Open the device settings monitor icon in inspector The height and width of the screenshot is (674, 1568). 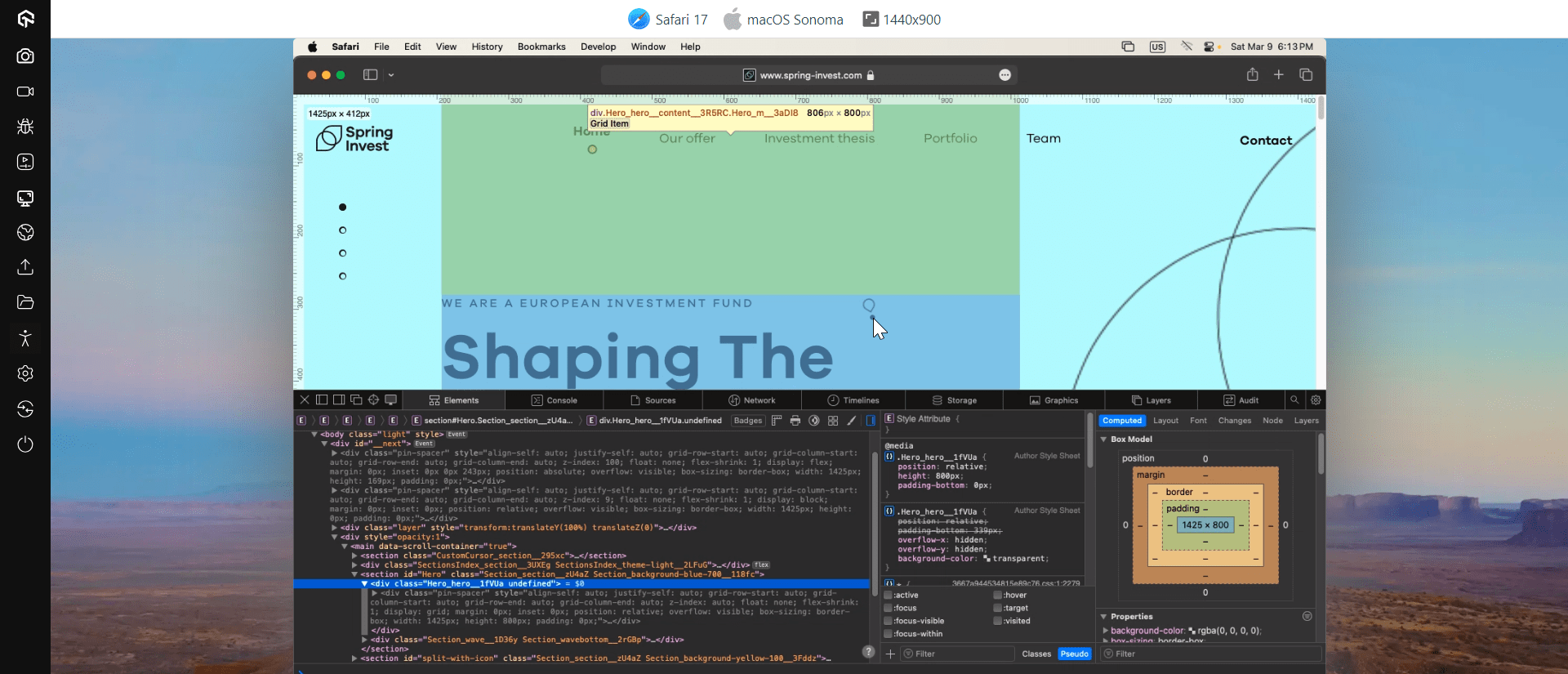tap(390, 399)
